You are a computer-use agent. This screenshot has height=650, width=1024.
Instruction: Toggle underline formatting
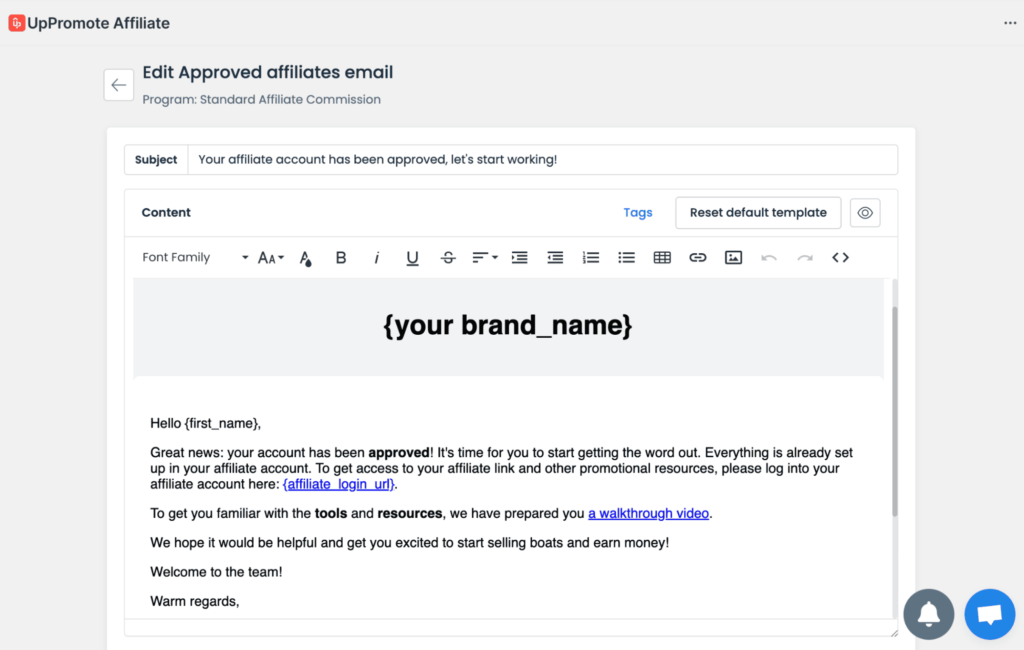pyautogui.click(x=412, y=257)
